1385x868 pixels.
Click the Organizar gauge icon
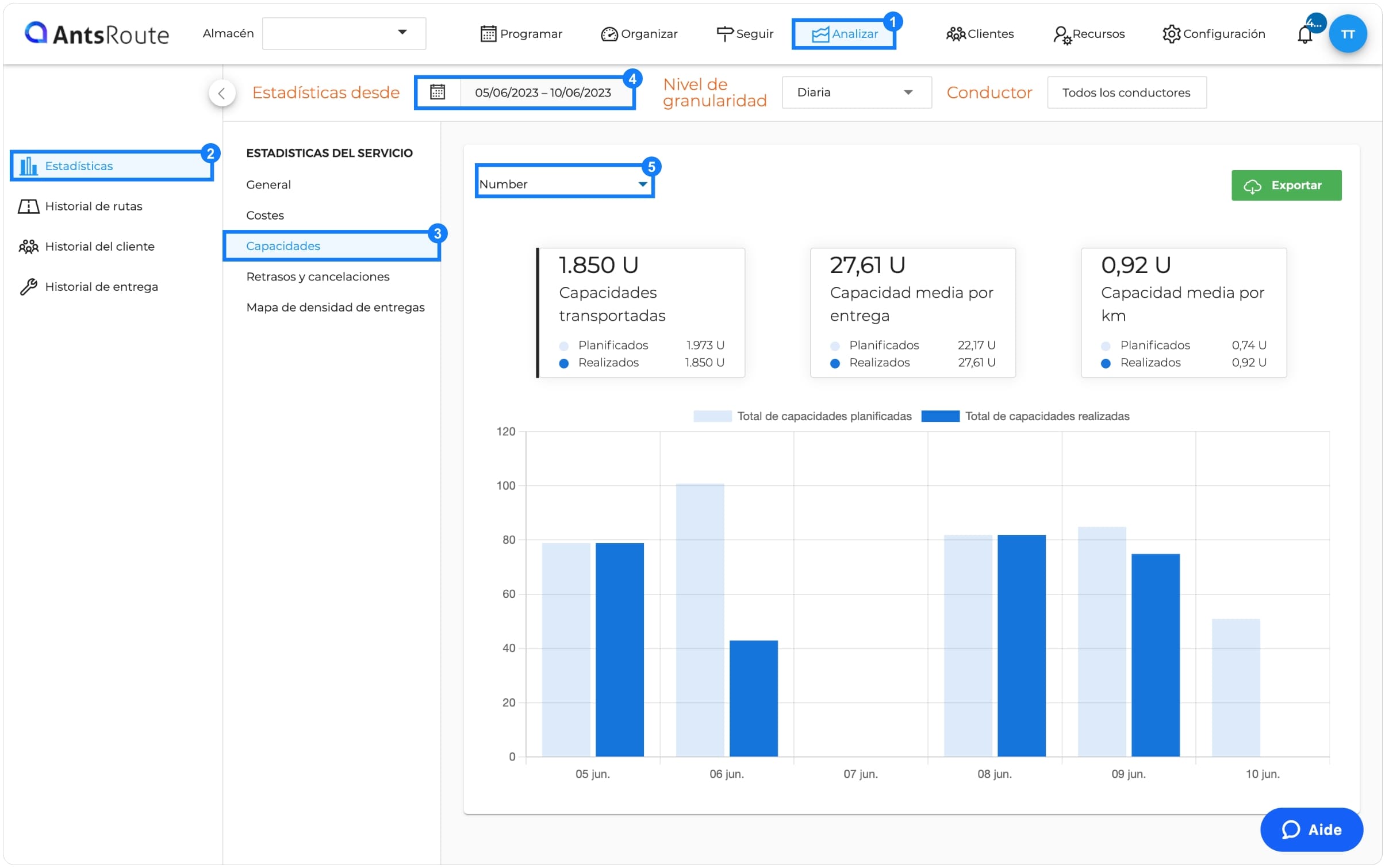click(609, 34)
